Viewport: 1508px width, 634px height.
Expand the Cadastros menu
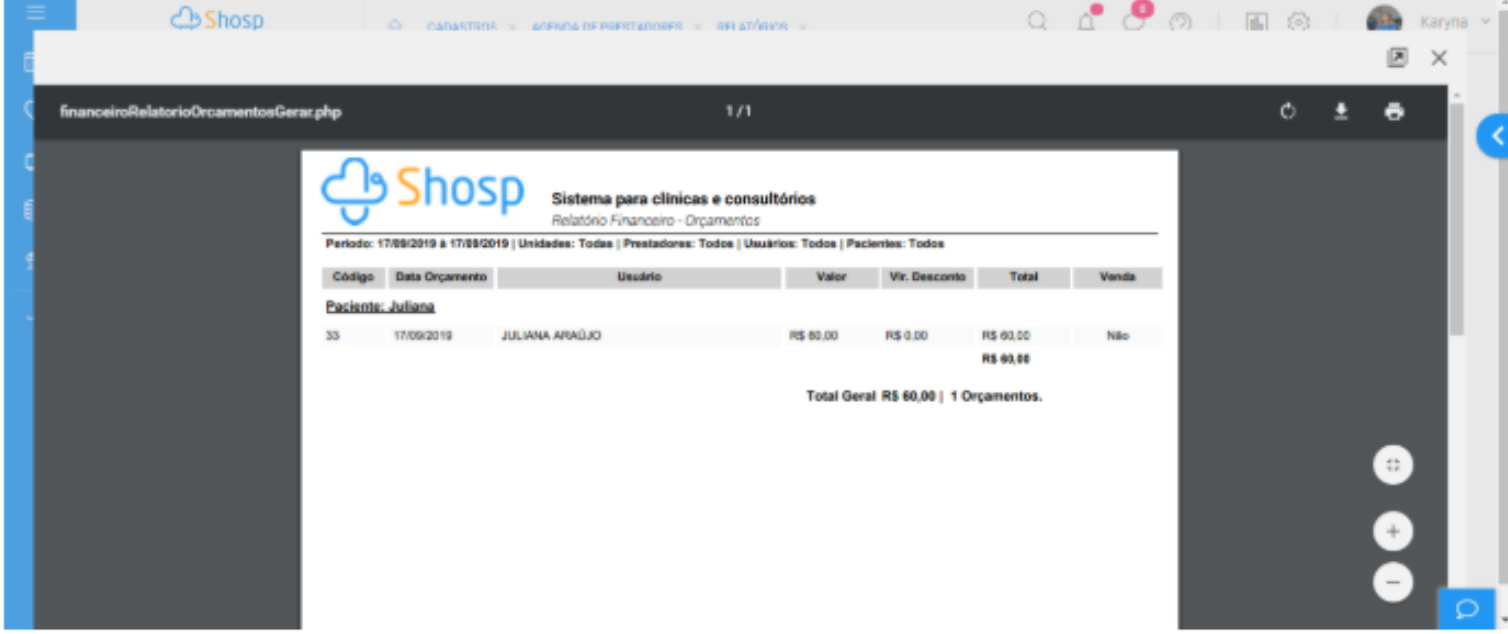[x=462, y=26]
